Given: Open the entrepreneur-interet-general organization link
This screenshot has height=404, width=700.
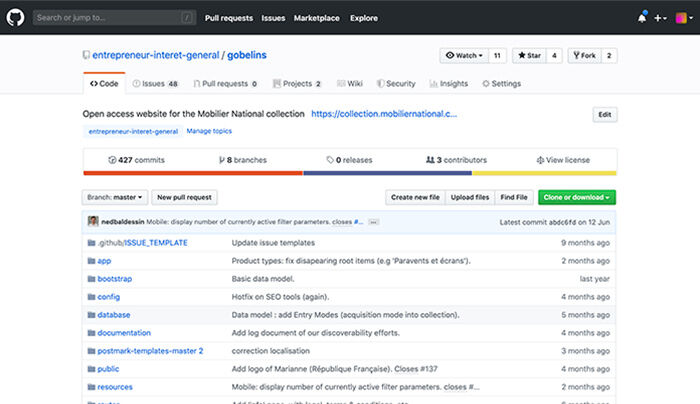Looking at the screenshot, I should pos(155,55).
